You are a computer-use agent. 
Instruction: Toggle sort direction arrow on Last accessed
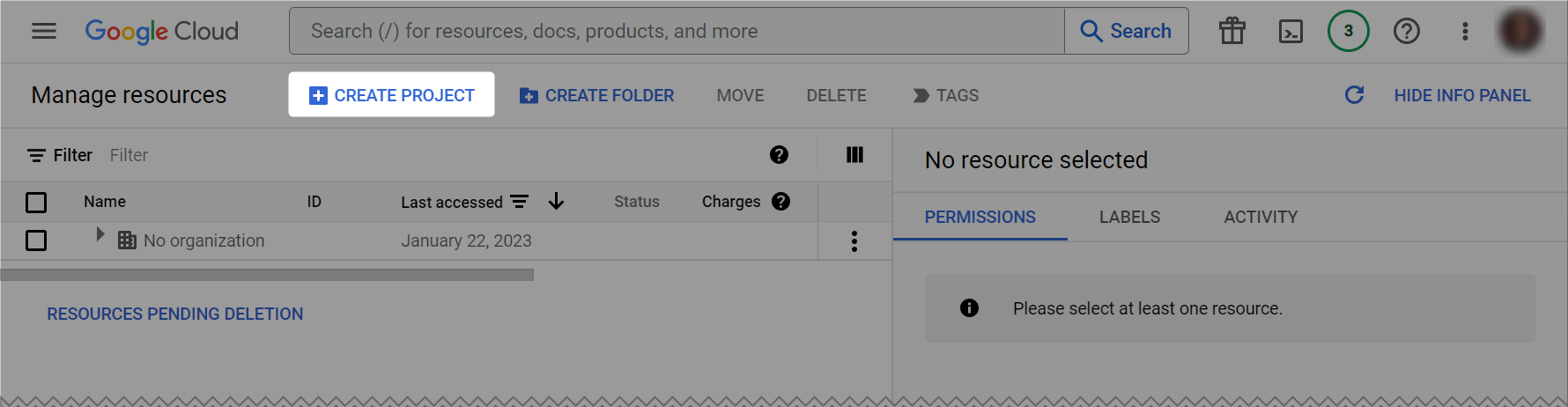(556, 202)
